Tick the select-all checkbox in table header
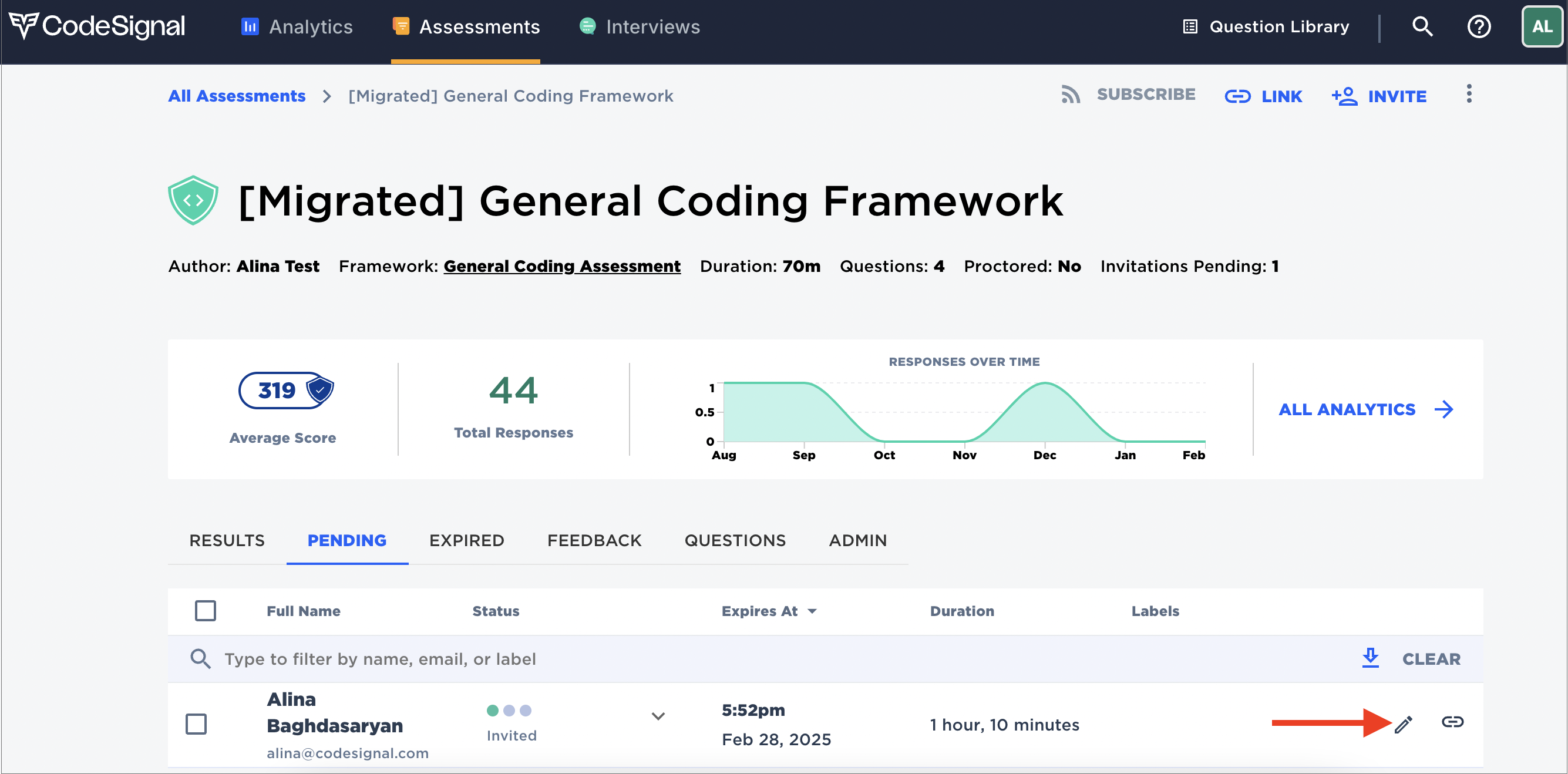This screenshot has height=774, width=1568. [205, 610]
